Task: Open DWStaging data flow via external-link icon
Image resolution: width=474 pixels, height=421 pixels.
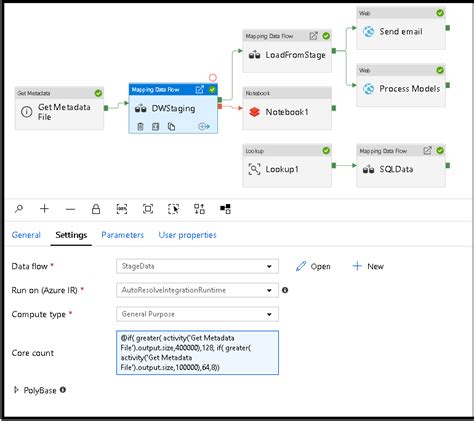Action: (199, 90)
